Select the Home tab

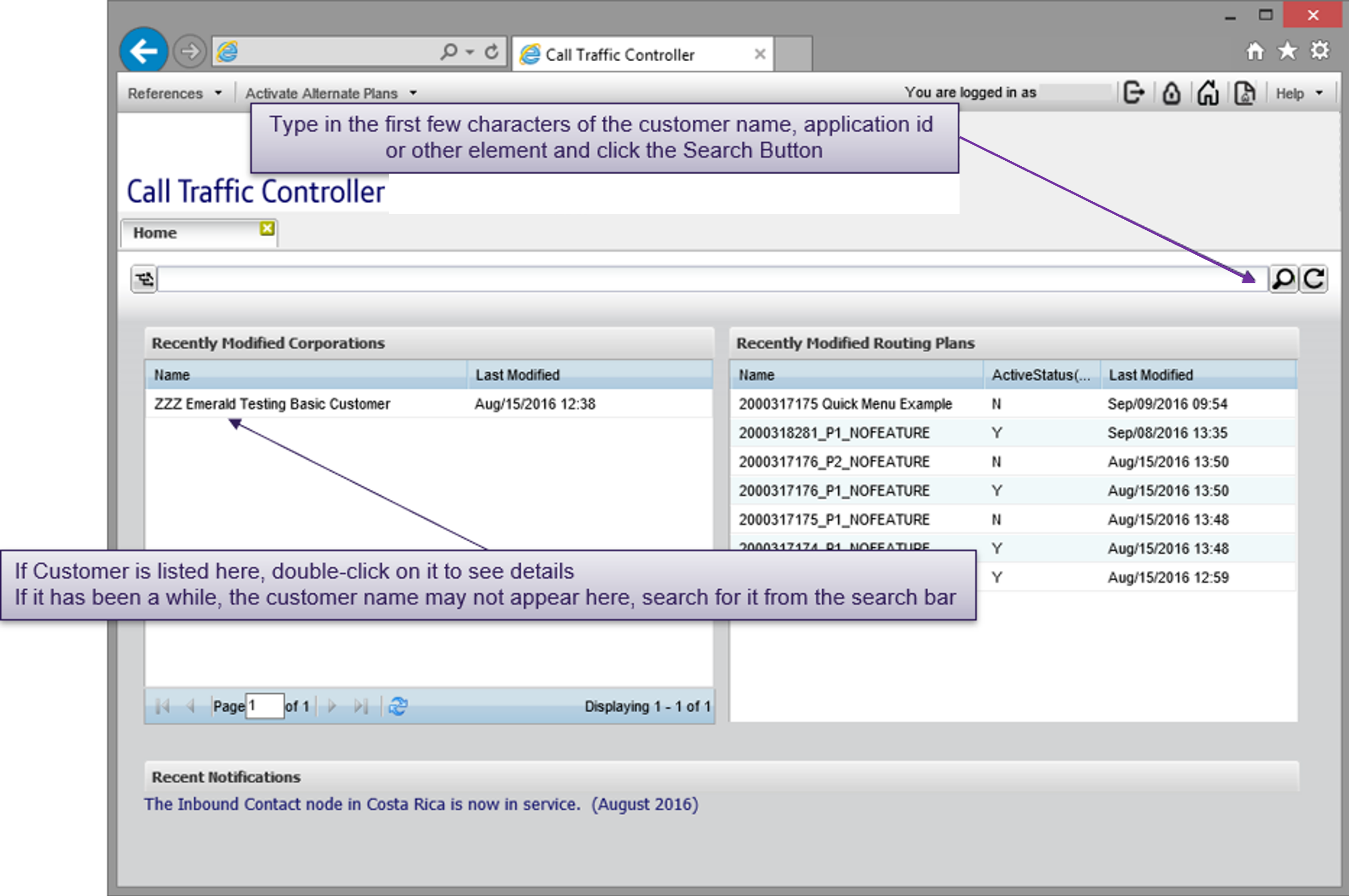tap(199, 233)
